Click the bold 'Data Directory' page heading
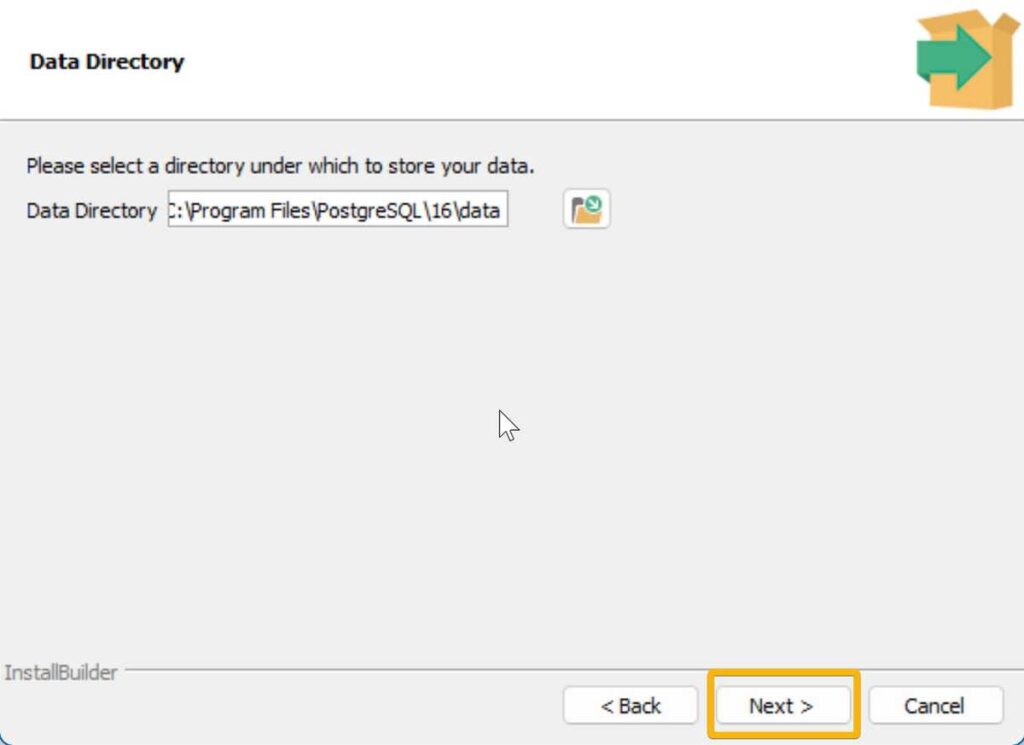The height and width of the screenshot is (745, 1024). pyautogui.click(x=107, y=61)
